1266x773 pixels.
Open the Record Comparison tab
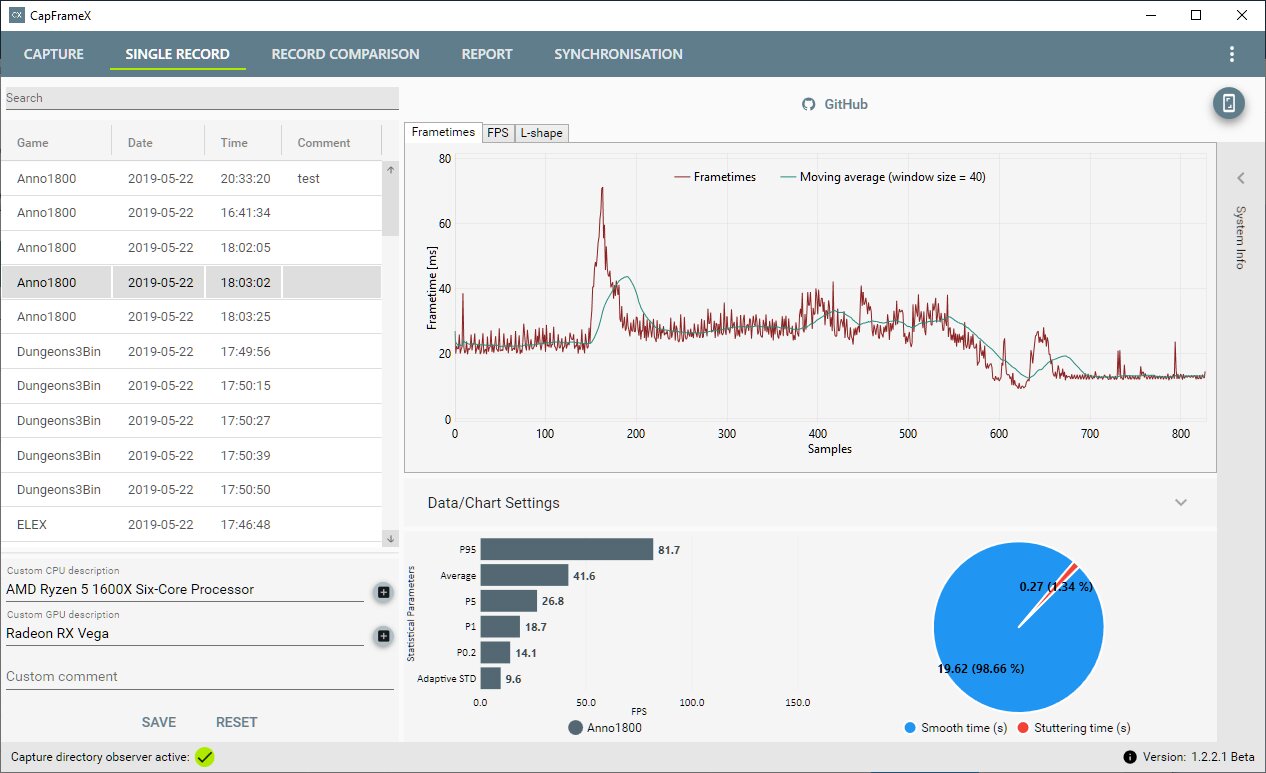tap(345, 55)
